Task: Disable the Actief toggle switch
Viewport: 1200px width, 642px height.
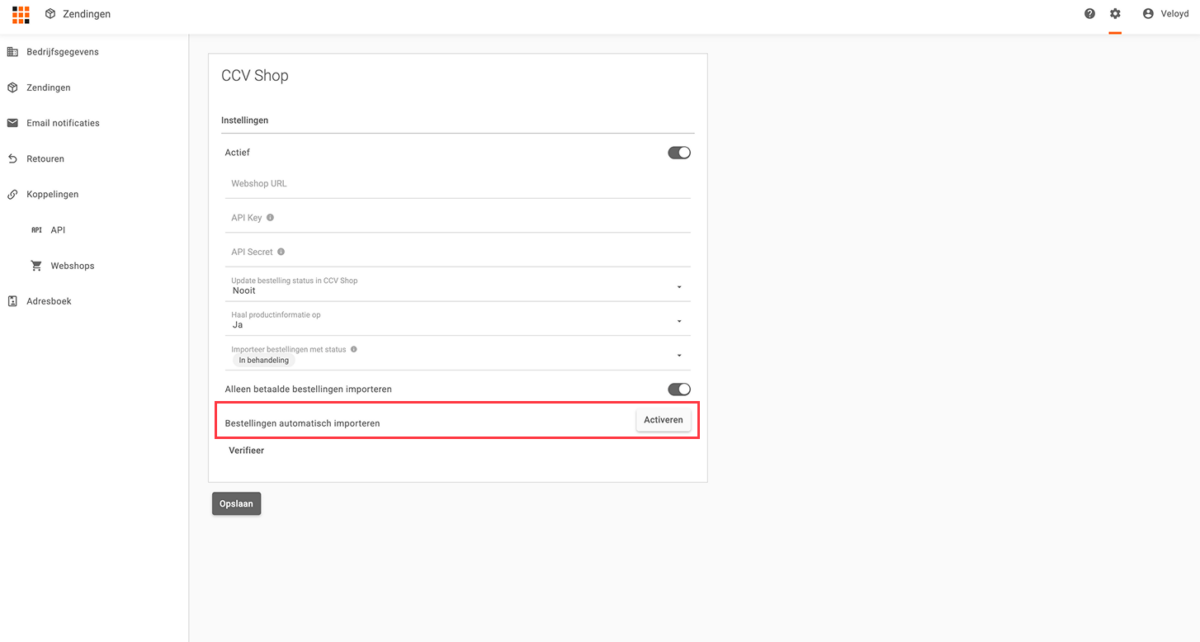Action: (x=679, y=153)
